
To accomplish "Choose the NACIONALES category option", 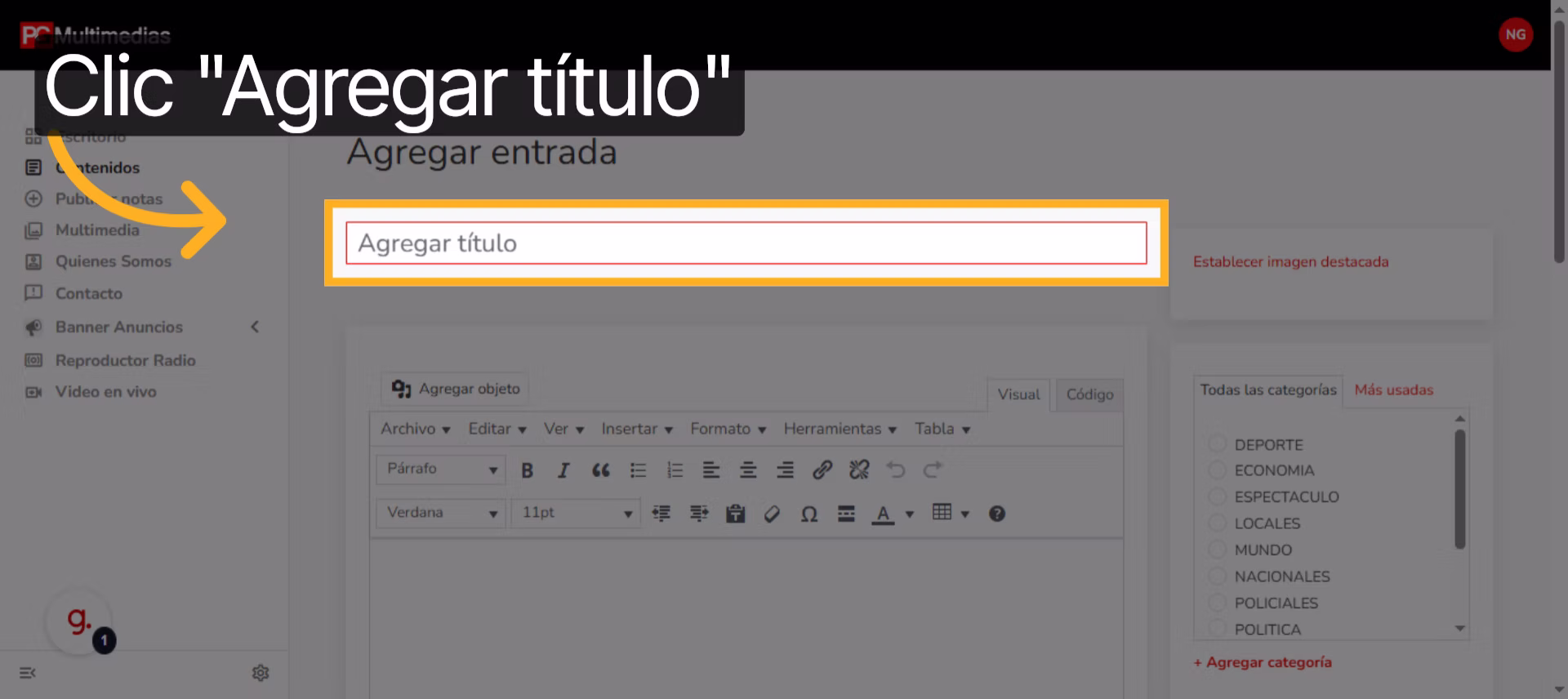I will pyautogui.click(x=1217, y=577).
